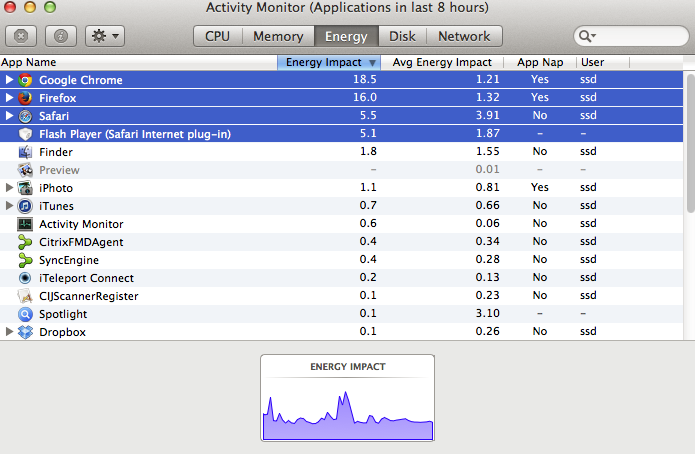Screen dimensions: 695x454
Task: Switch to the CPU tab
Action: 218,36
